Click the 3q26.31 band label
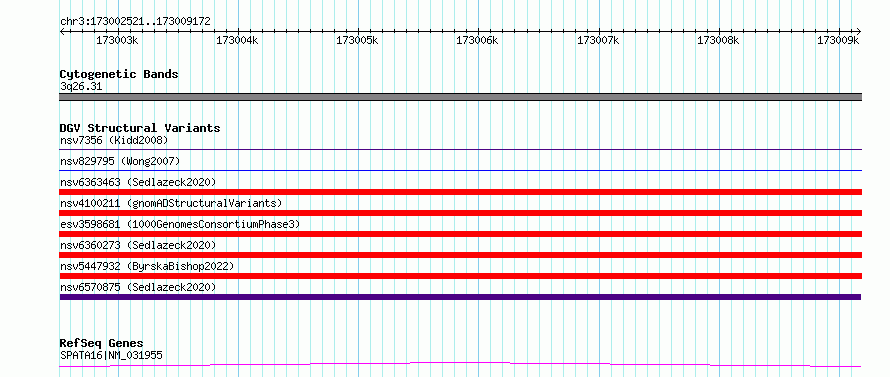The width and height of the screenshot is (890, 377). pos(81,87)
